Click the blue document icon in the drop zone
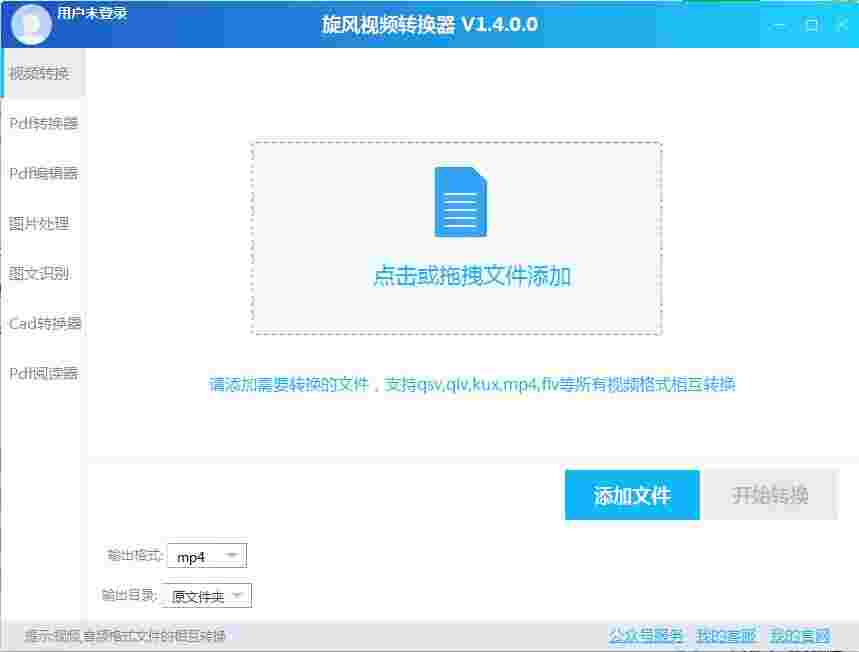Screen dimensions: 859x652 (459, 201)
